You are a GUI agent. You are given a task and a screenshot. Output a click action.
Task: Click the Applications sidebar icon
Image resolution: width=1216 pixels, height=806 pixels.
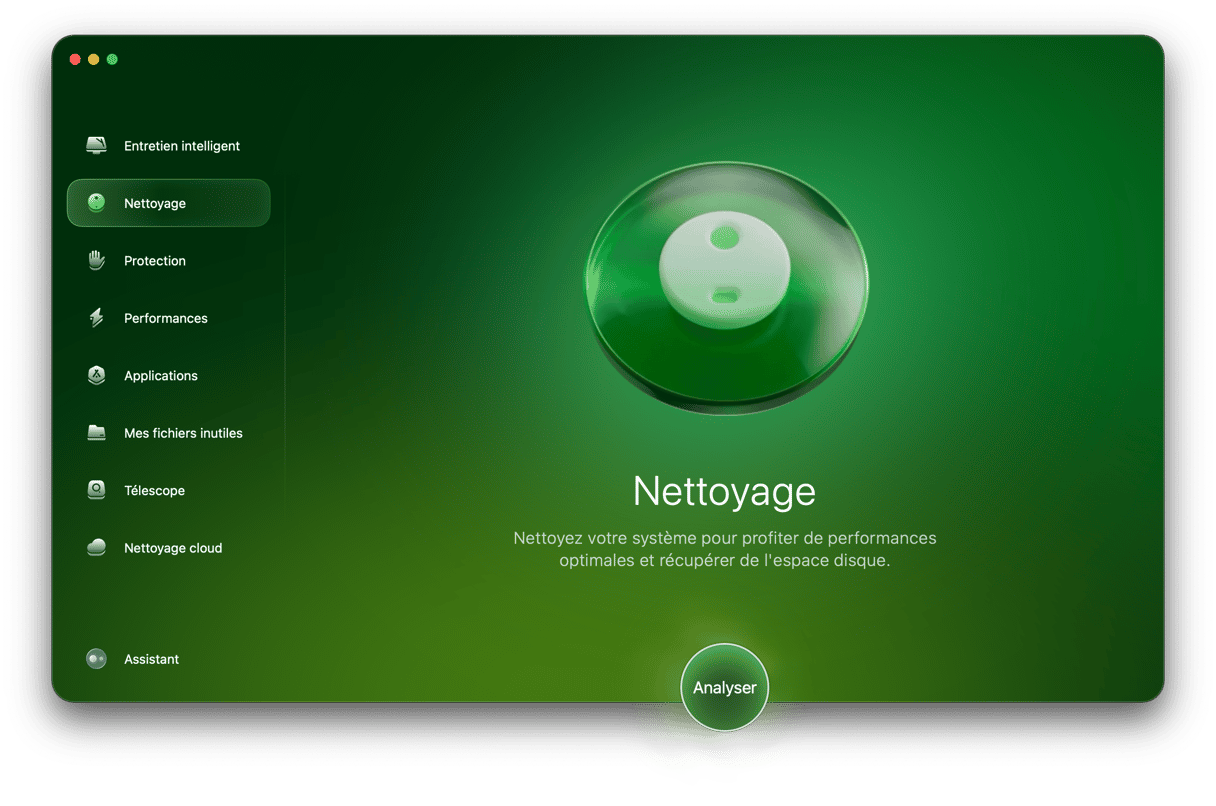tap(96, 376)
